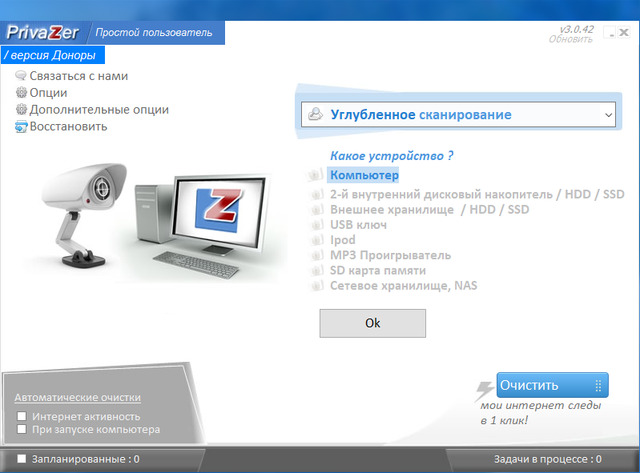Image resolution: width=640 pixels, height=473 pixels.
Task: Click the device icon beside Компьютер
Action: [315, 175]
